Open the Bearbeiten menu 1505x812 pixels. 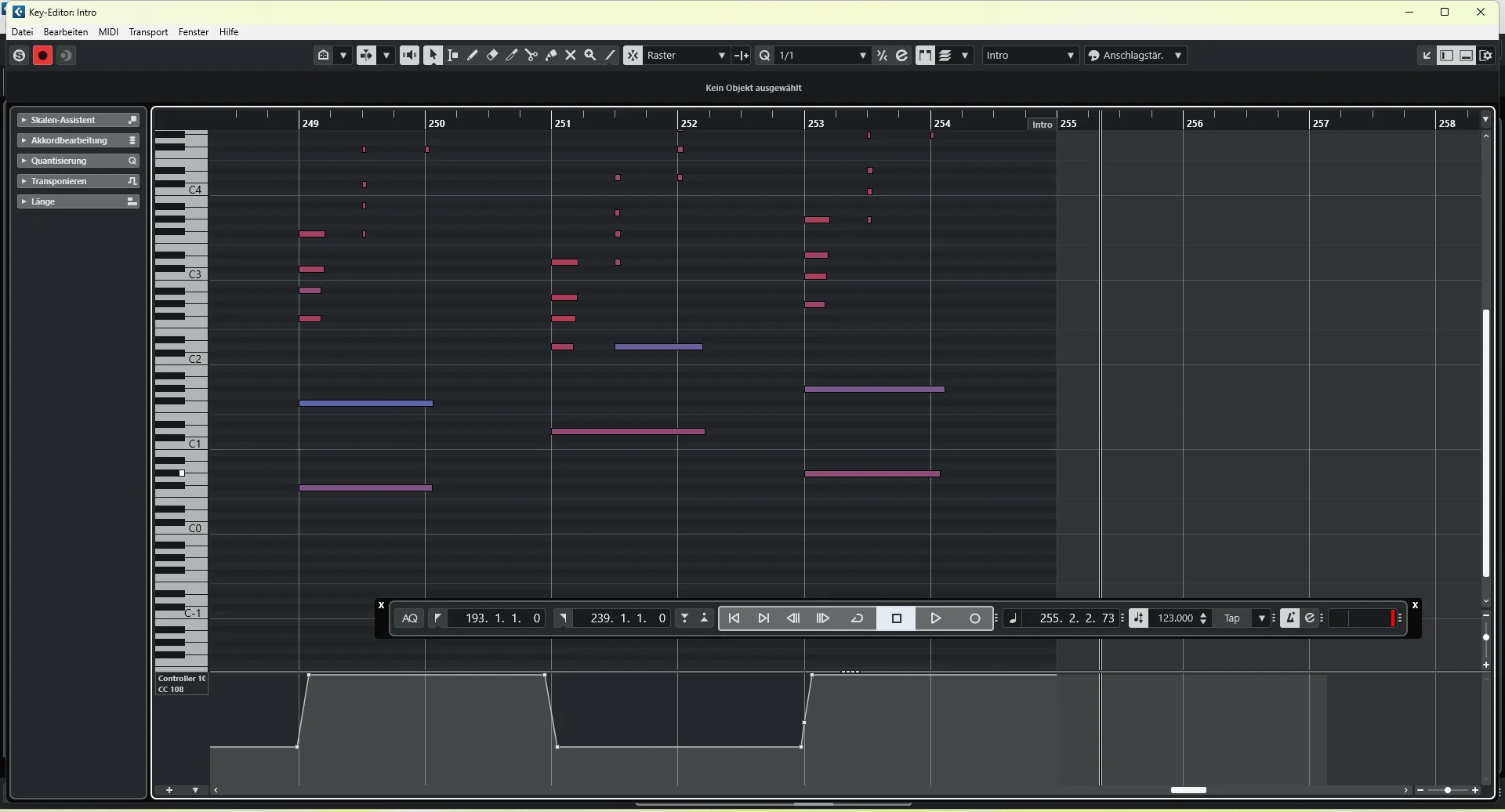66,32
